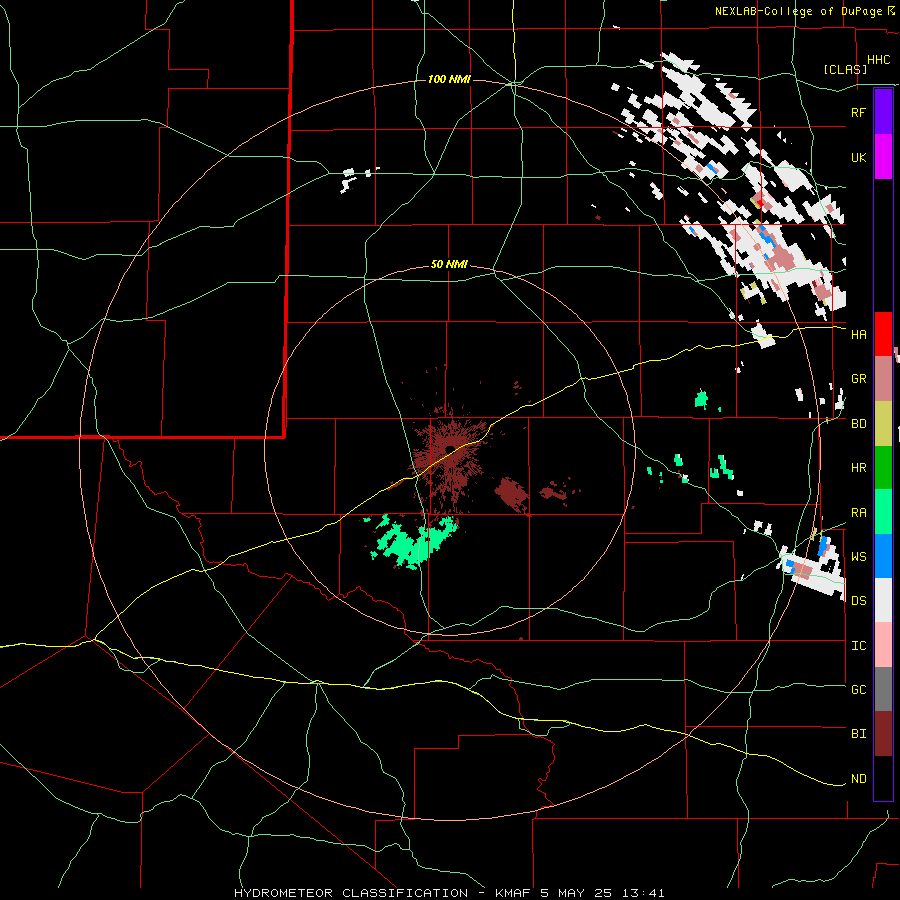
Task: Click the IC light pink legend swatch
Action: (x=883, y=645)
